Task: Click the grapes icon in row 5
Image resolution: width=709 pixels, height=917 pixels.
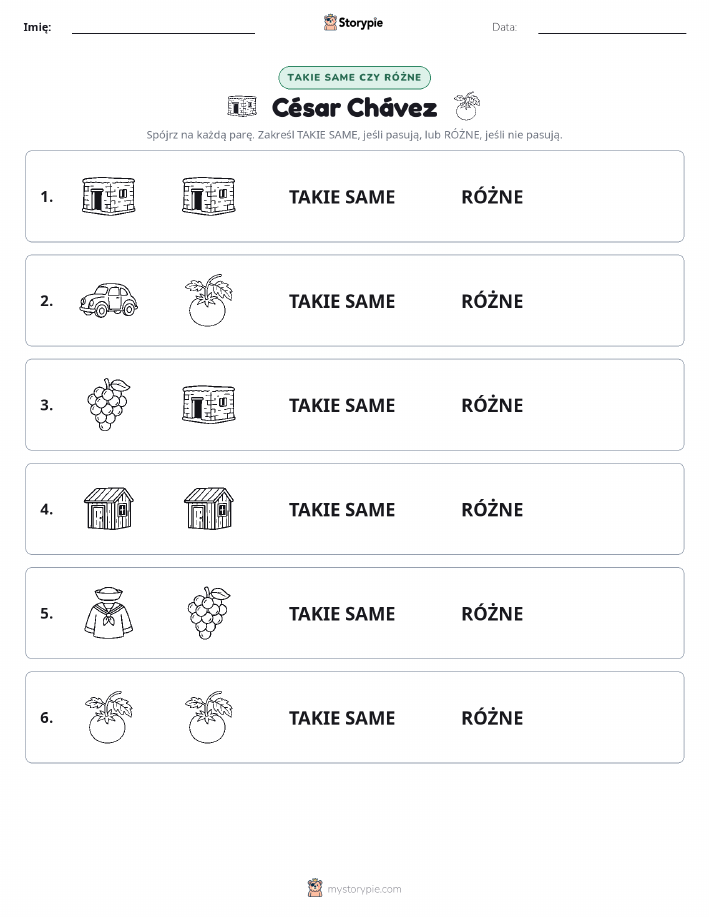Action: point(209,613)
